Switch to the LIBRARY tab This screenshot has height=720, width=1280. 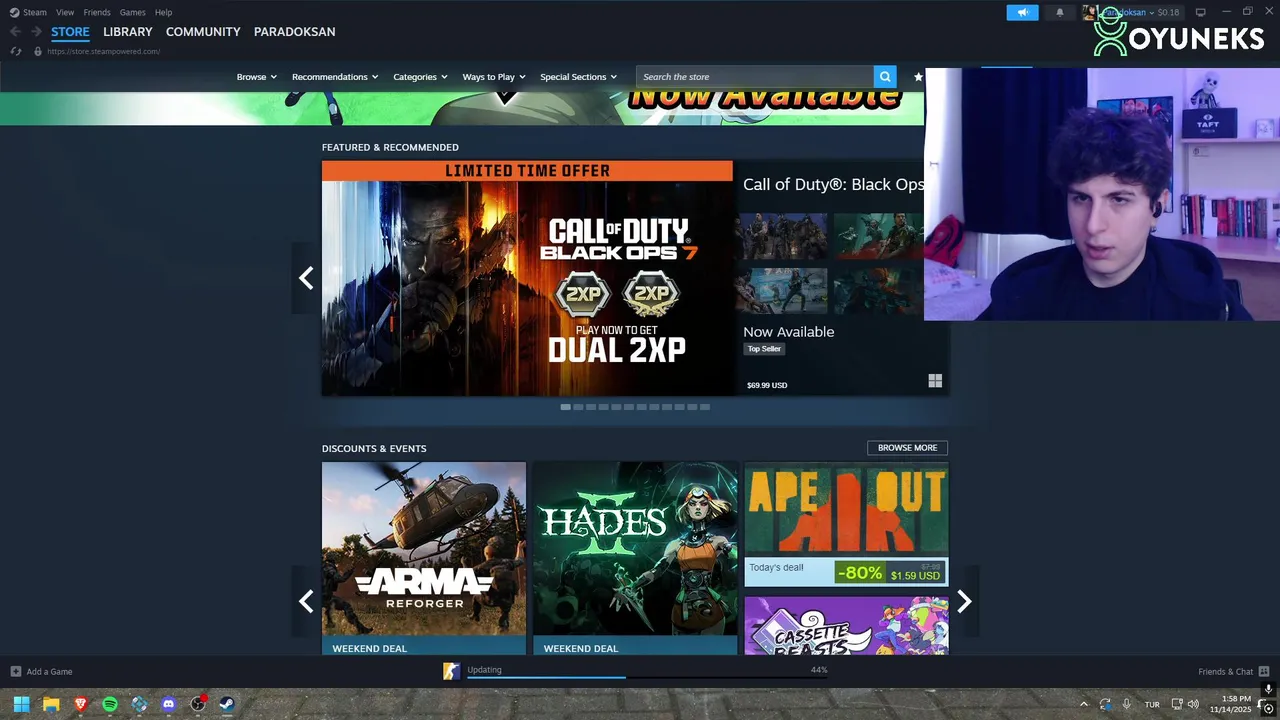click(128, 32)
